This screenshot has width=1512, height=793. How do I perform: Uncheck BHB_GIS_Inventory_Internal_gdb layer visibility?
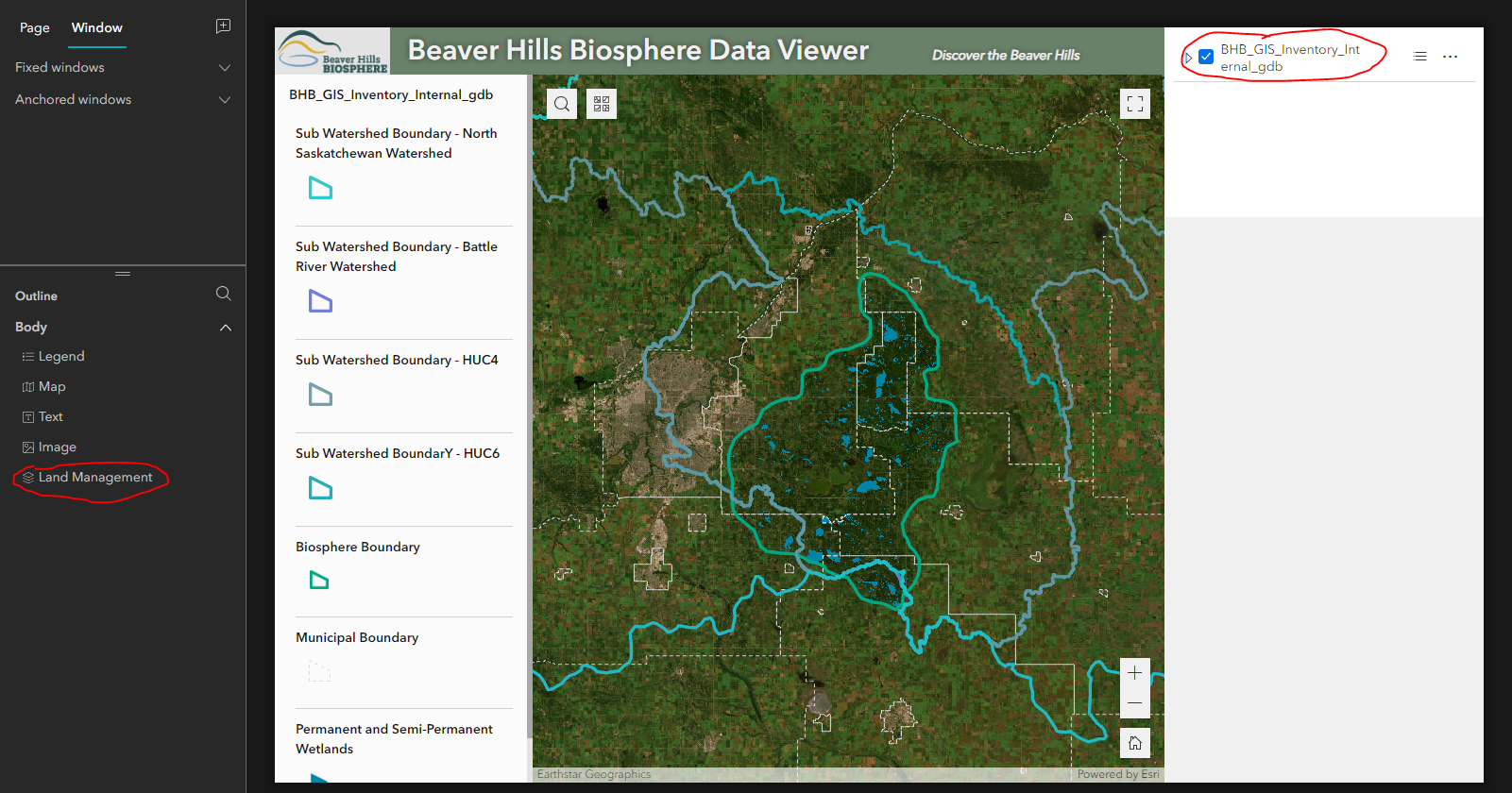[1206, 58]
